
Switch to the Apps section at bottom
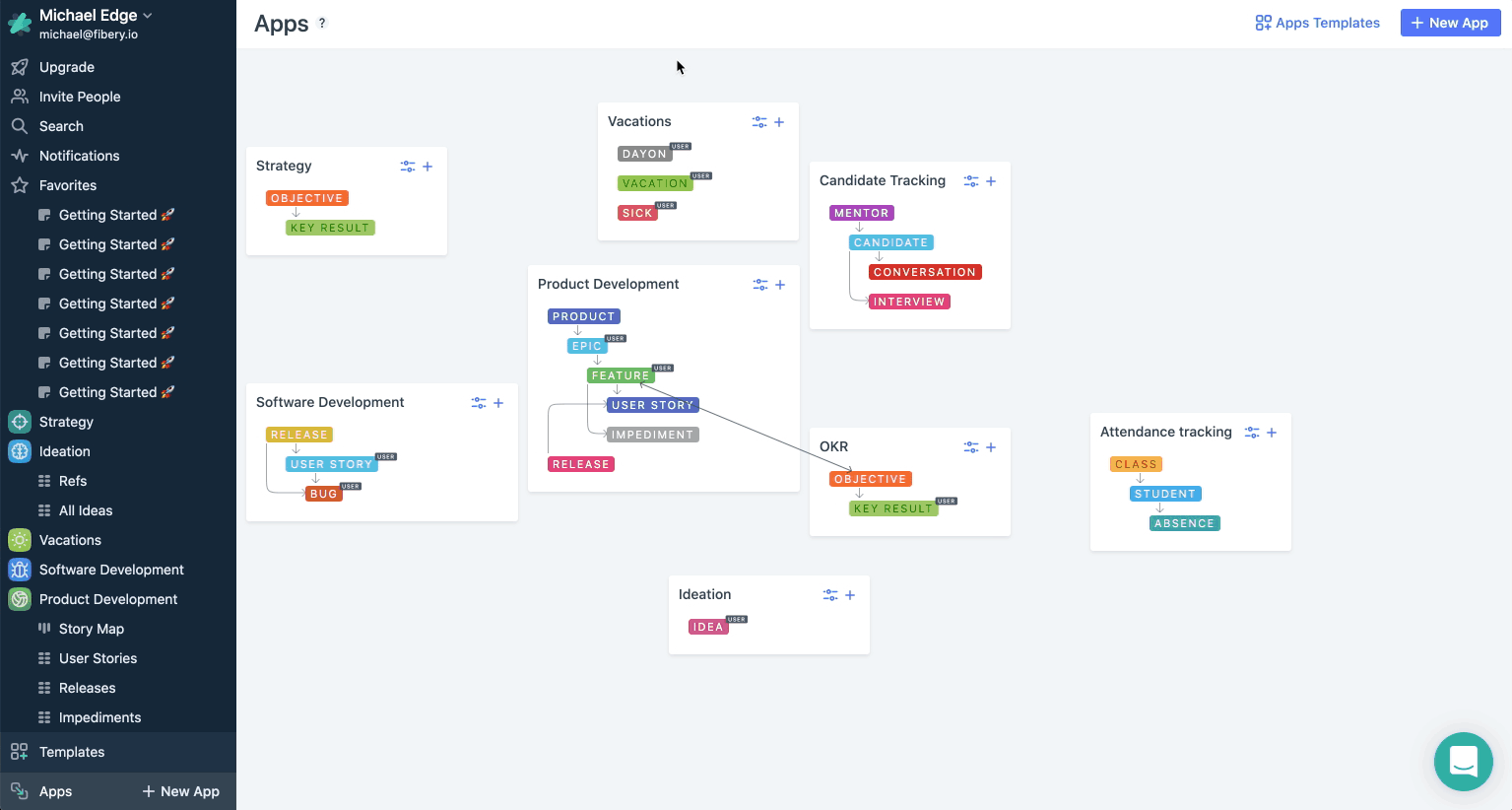(54, 790)
